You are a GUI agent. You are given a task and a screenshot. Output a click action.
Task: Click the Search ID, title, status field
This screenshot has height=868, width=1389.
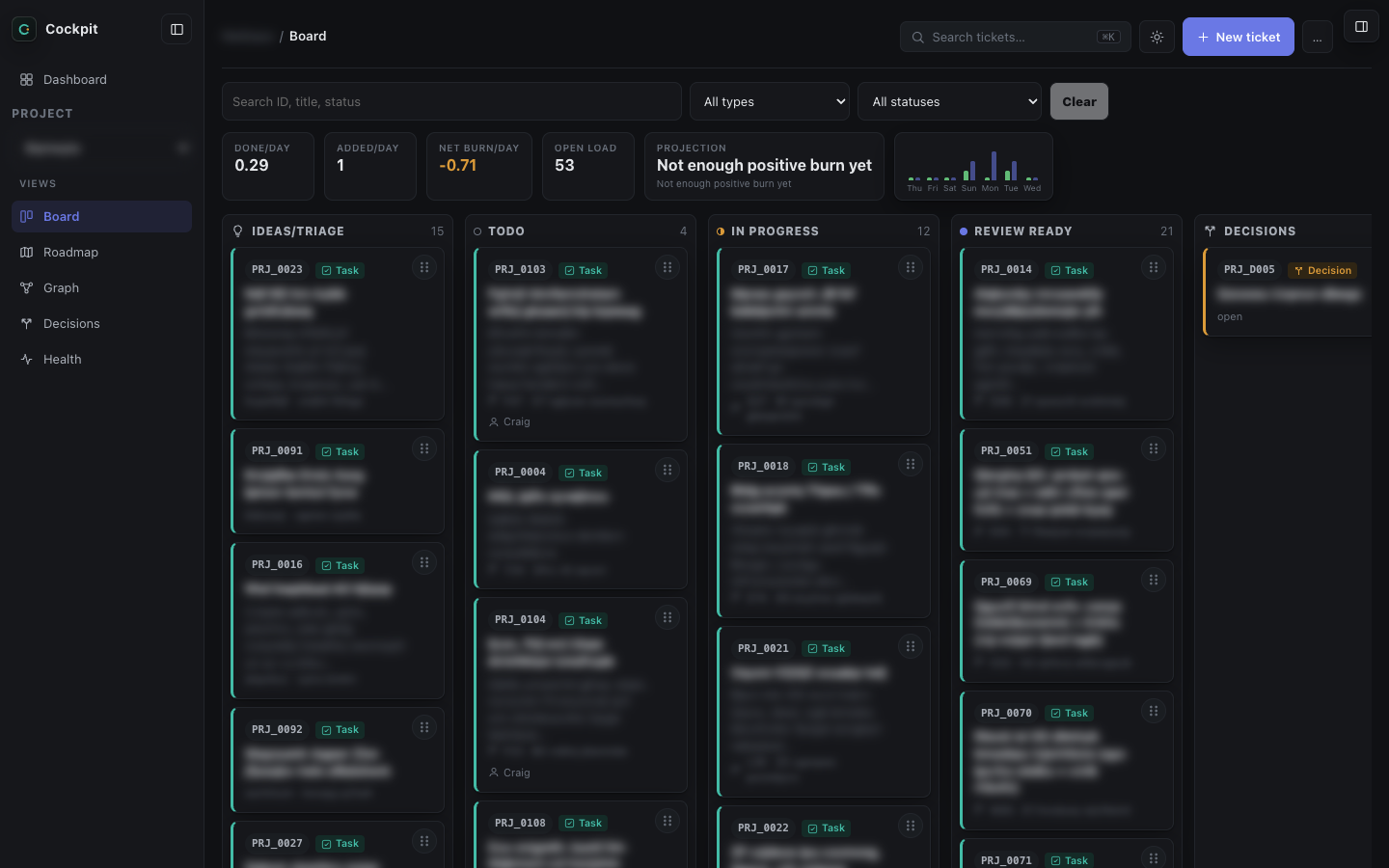451,101
